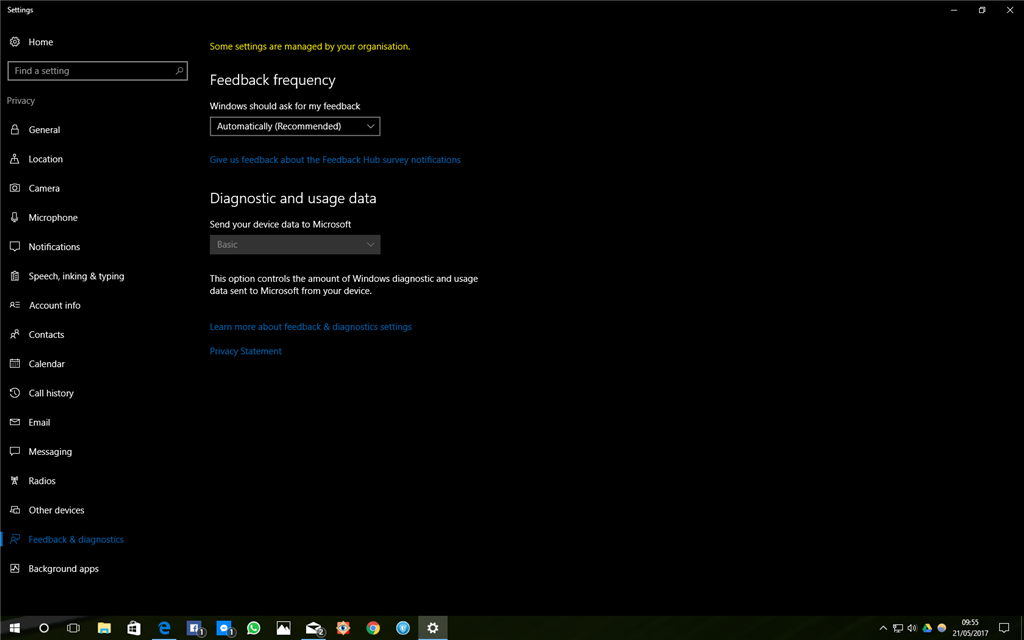Click the Feedback frequency heading
Image resolution: width=1024 pixels, height=640 pixels.
[272, 80]
